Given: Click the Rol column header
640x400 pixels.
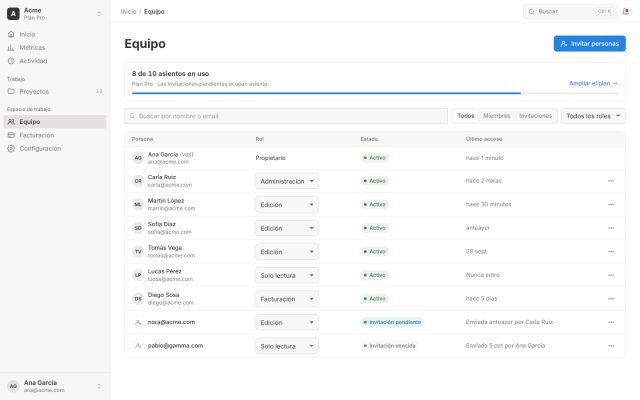Looking at the screenshot, I should pos(260,139).
